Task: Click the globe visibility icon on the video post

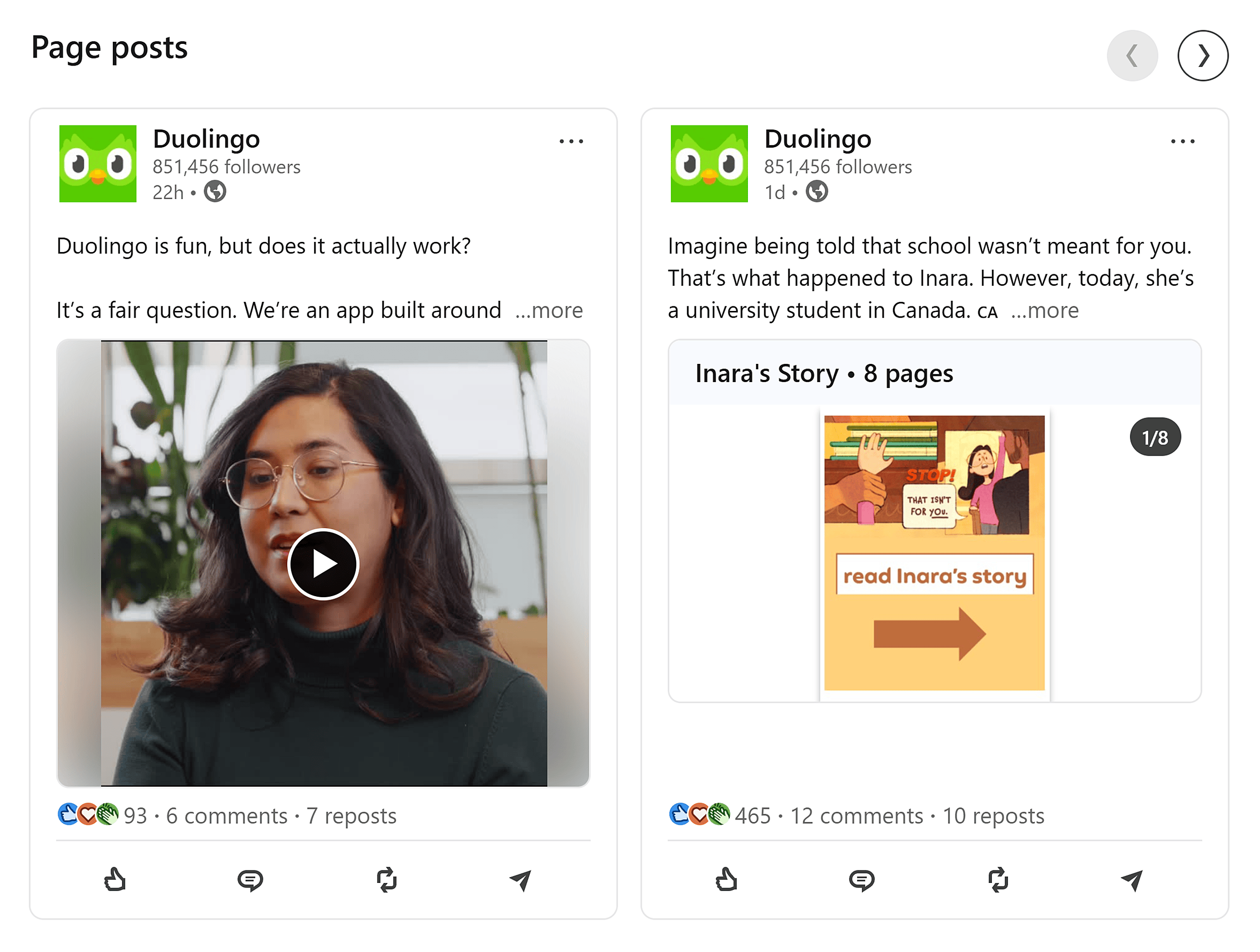Action: pos(215,192)
